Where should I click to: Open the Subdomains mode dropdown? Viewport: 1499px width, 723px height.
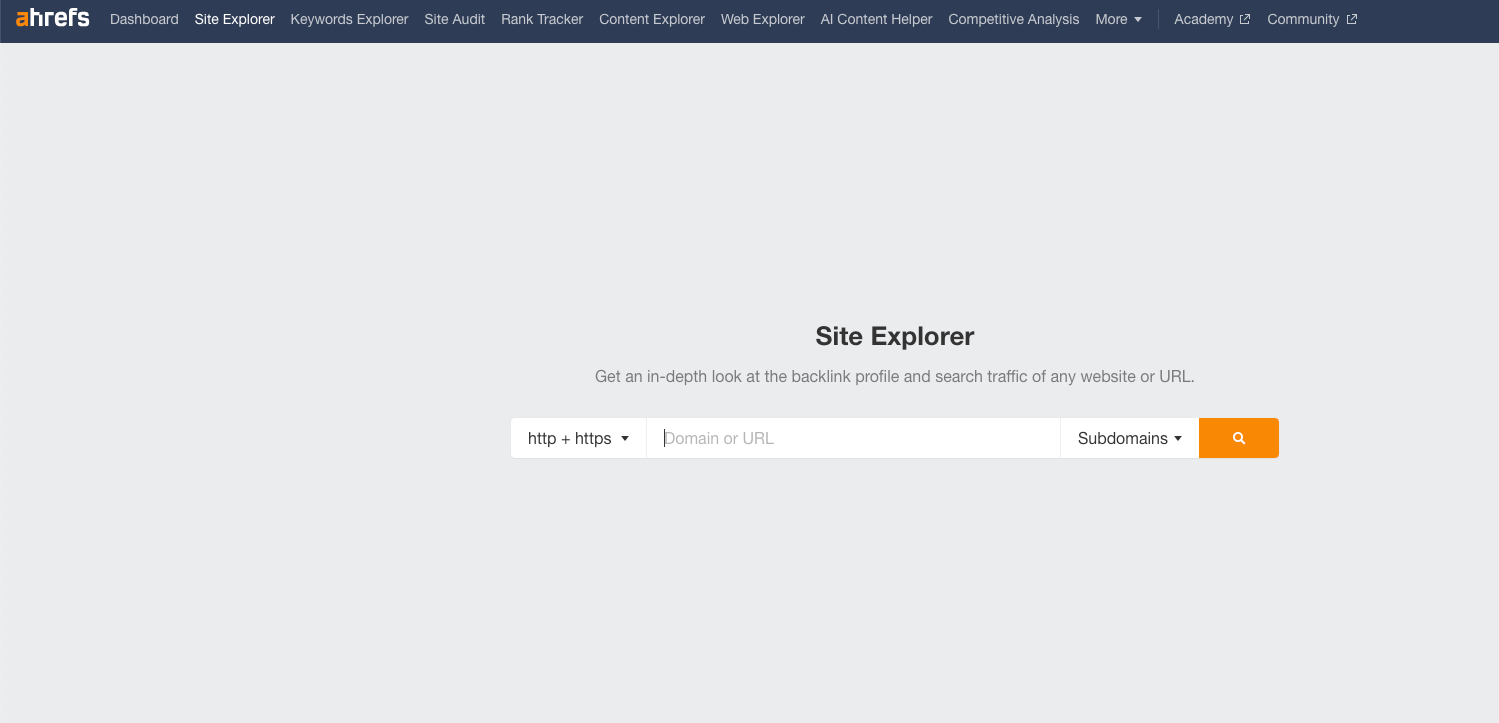[x=1130, y=438]
